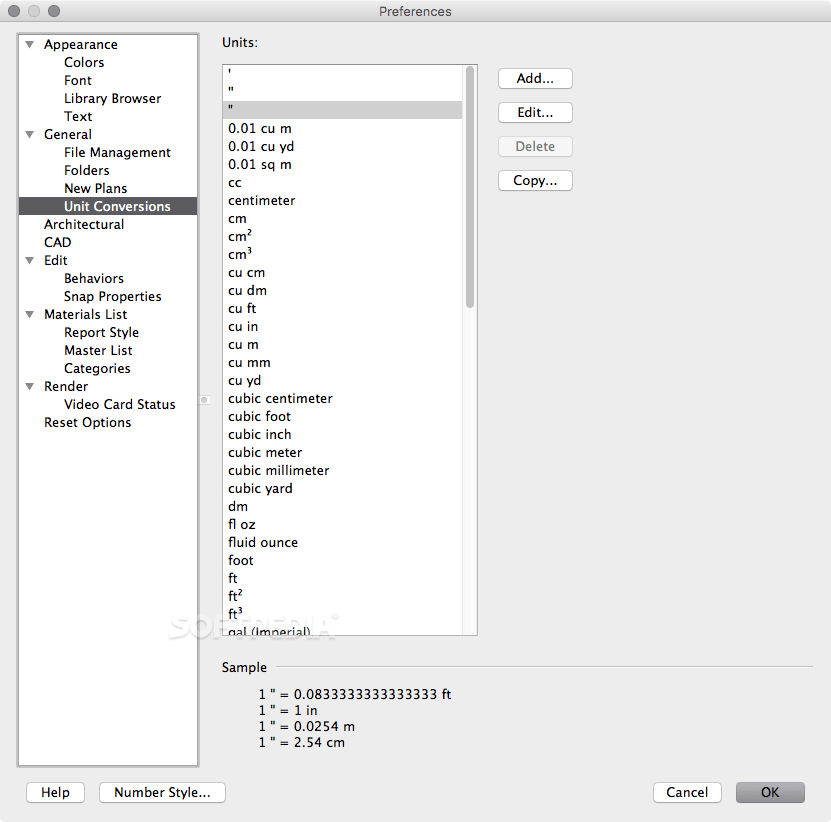Viewport: 831px width, 822px height.
Task: Click the Copy... unit button
Action: point(535,180)
